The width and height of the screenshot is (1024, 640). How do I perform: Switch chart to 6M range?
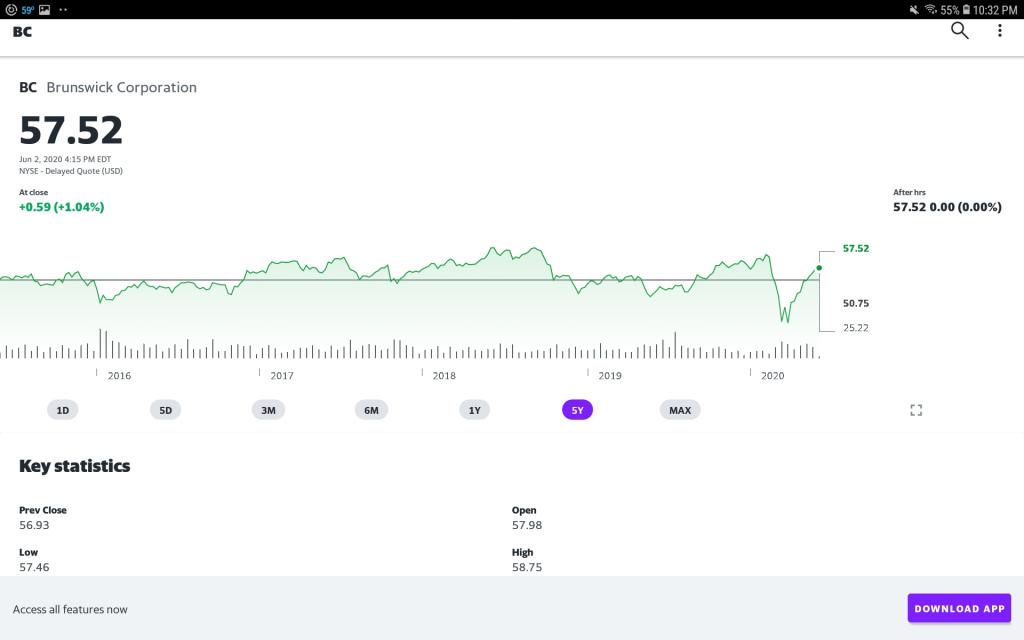tap(371, 410)
